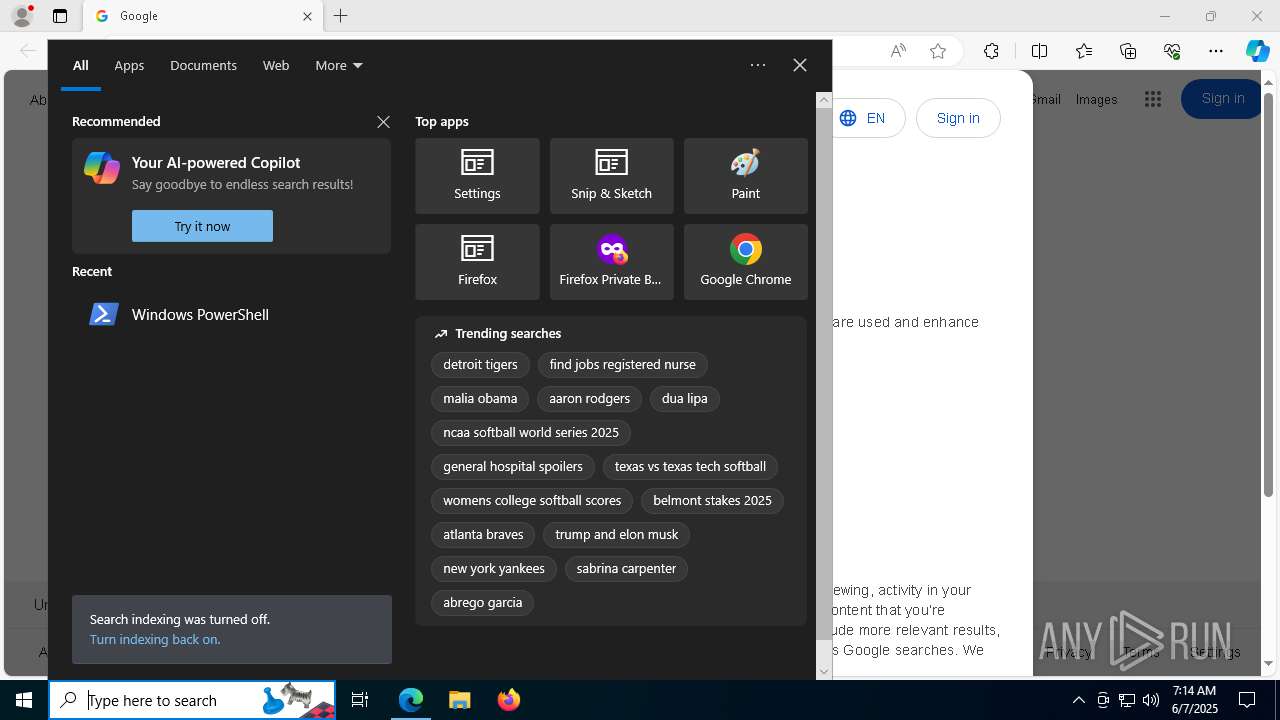Click the Google page vertical scrollbar
This screenshot has width=1280, height=720.
[1269, 295]
